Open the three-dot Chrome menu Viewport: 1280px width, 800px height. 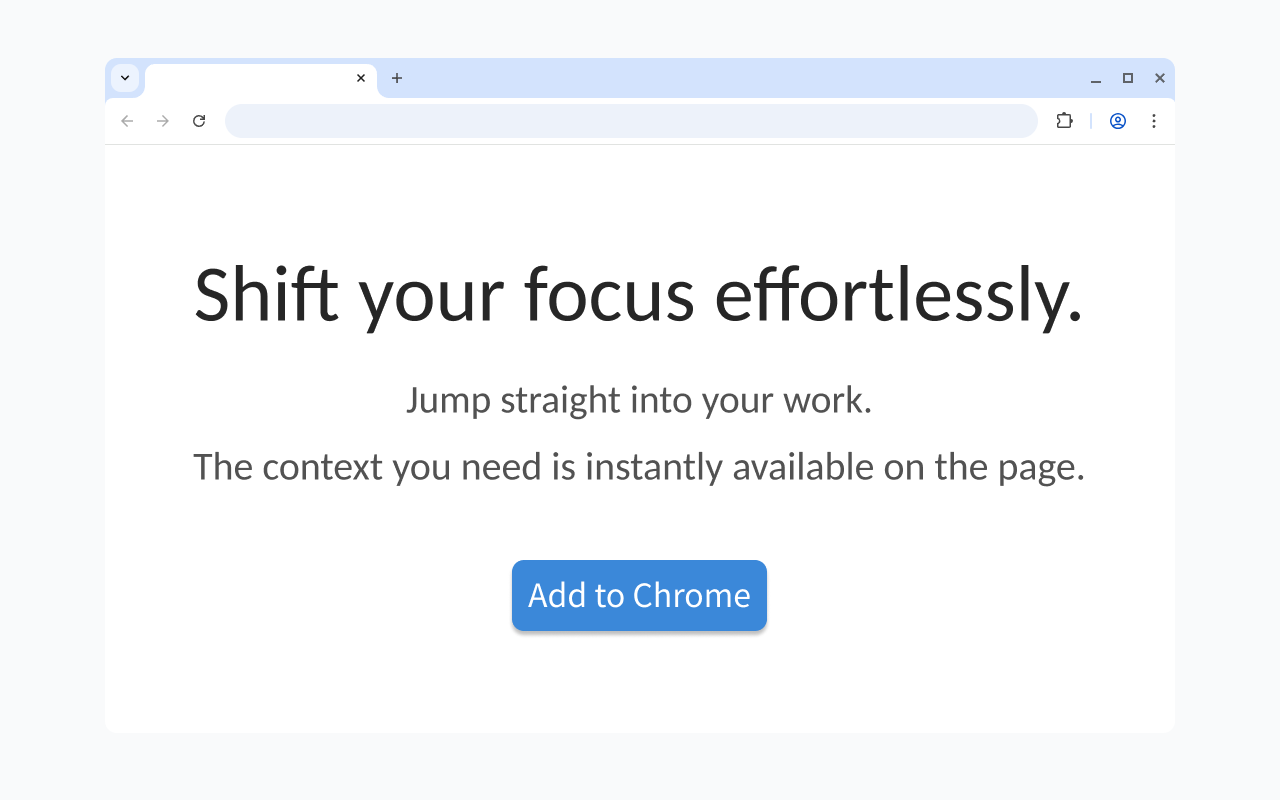(x=1154, y=121)
